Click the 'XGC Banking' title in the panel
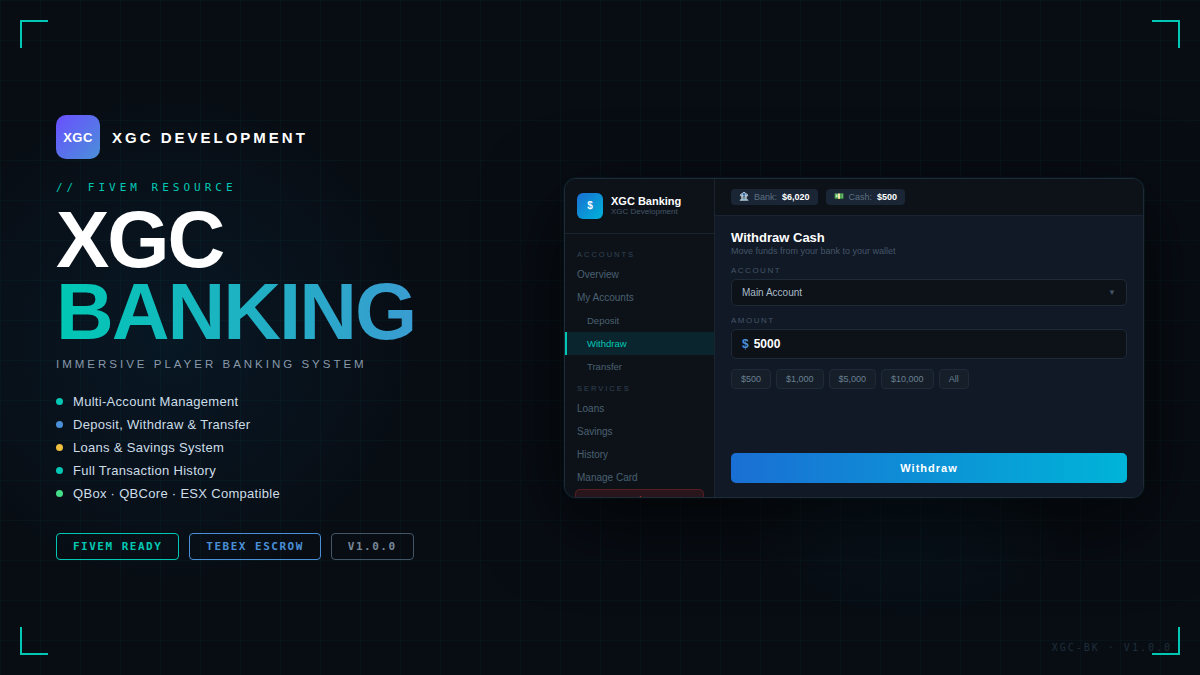 646,201
